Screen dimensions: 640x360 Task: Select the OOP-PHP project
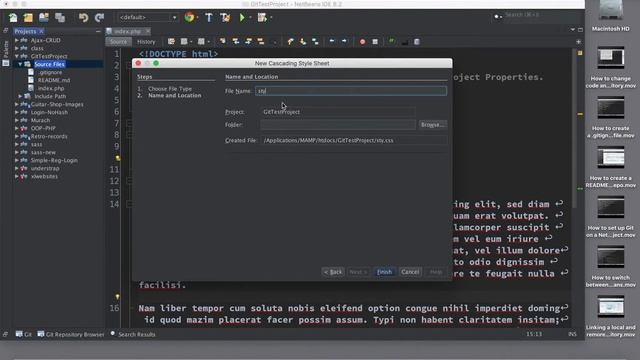(43, 128)
